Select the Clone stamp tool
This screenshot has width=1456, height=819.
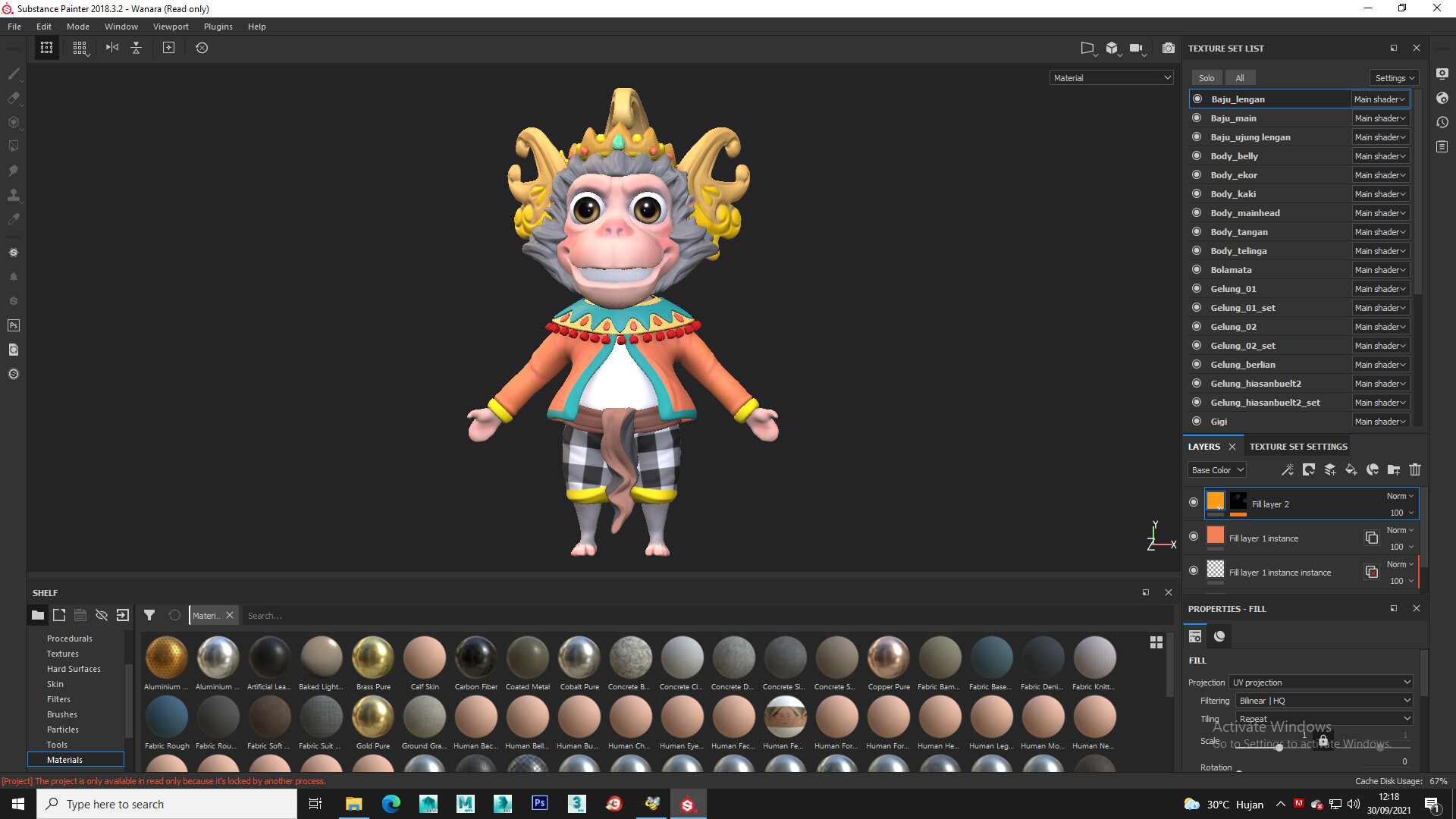pyautogui.click(x=14, y=195)
